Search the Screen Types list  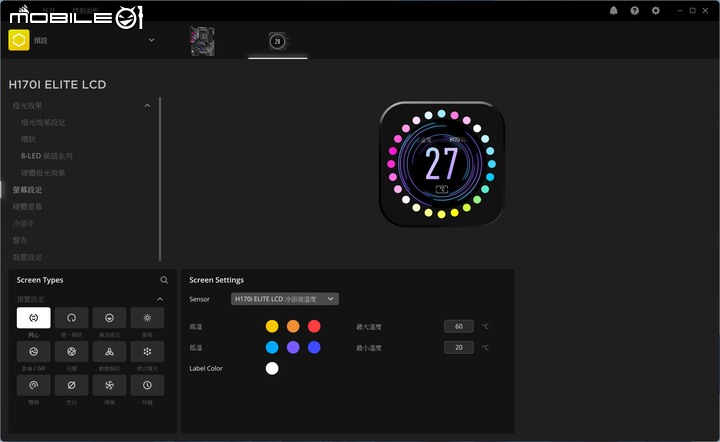point(164,280)
